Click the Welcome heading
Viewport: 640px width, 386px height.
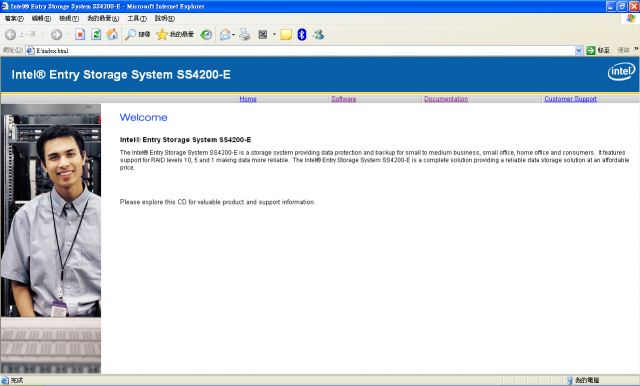pyautogui.click(x=143, y=118)
